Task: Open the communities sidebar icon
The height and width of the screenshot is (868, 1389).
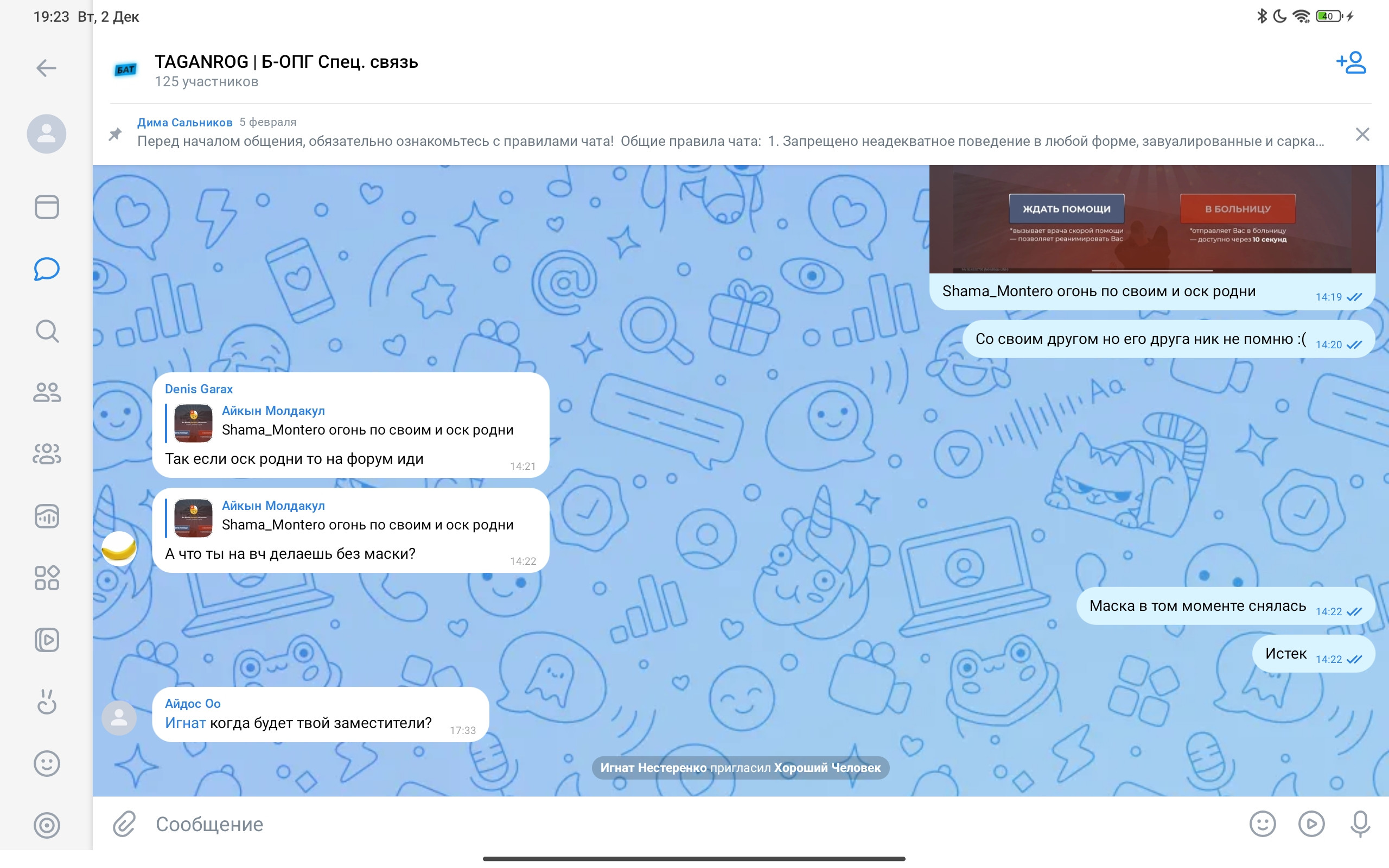Action: point(47,454)
